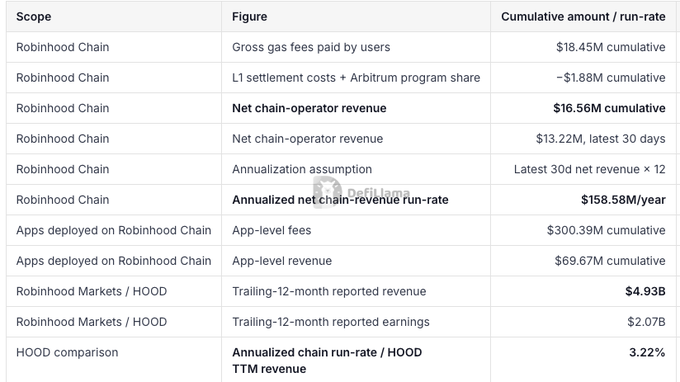Click 'Annualized net chain-revenue run-rate' cell

point(340,200)
